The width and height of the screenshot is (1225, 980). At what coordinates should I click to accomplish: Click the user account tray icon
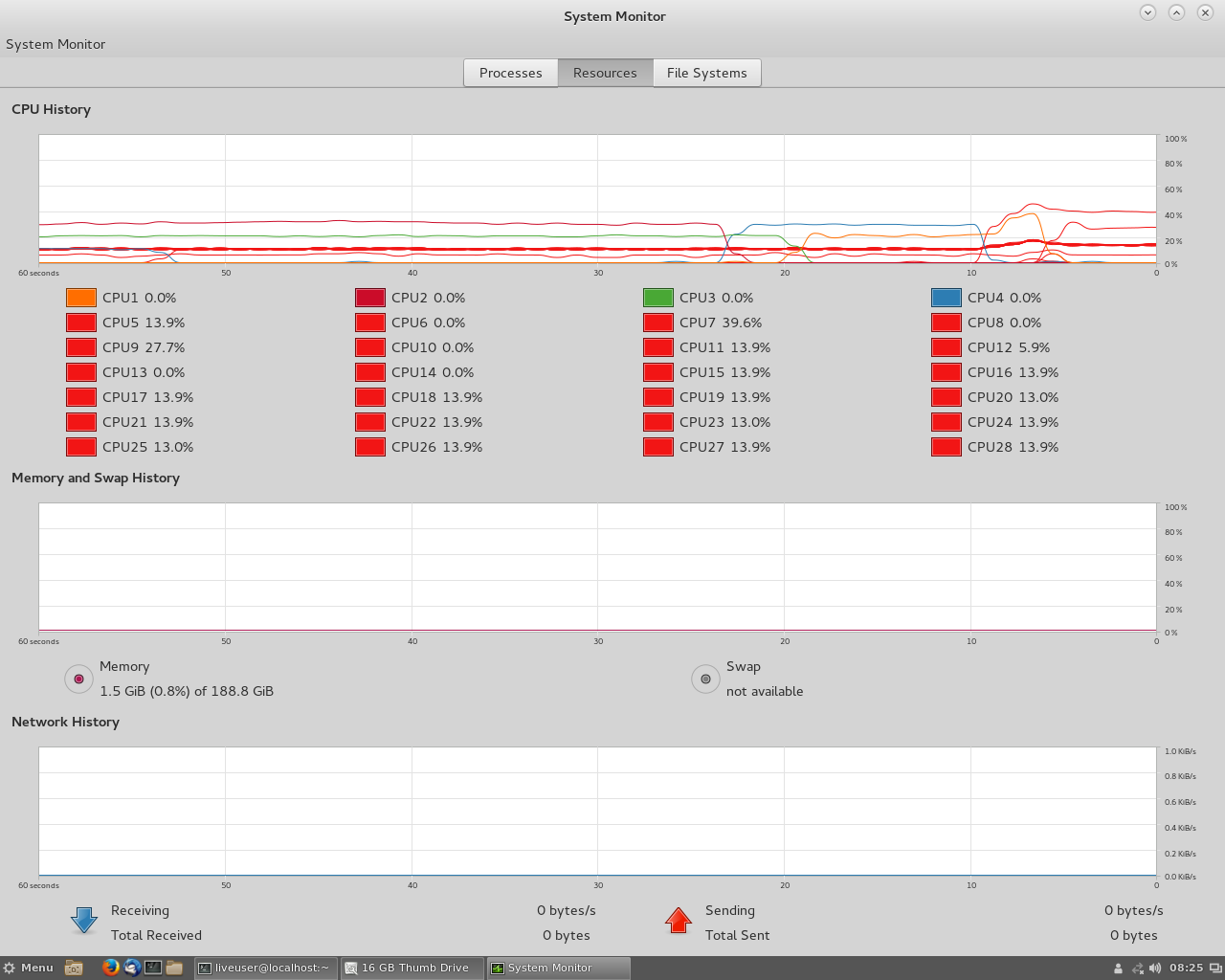click(1118, 968)
